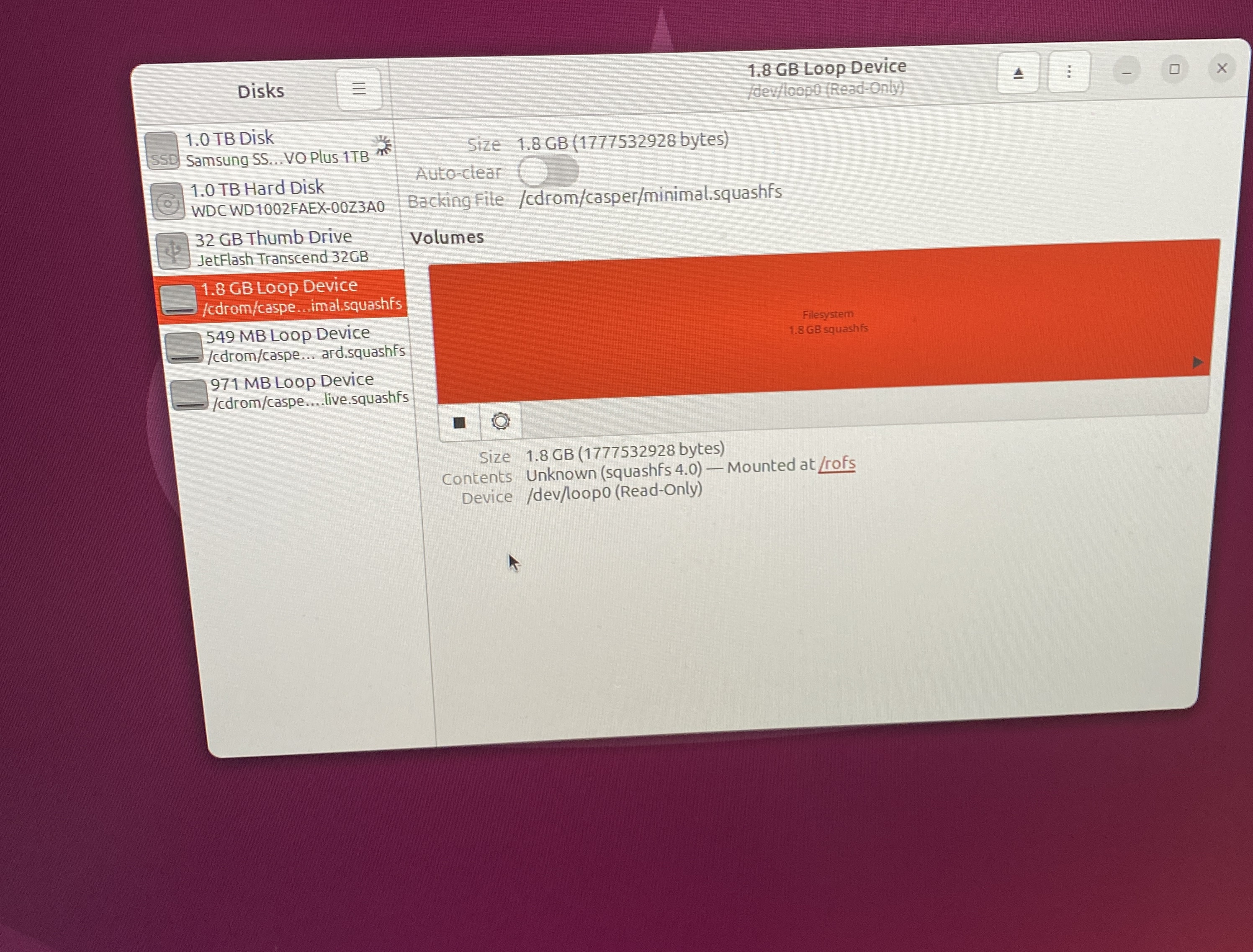This screenshot has height=952, width=1253.
Task: Minimize the Disks window
Action: pyautogui.click(x=1126, y=71)
